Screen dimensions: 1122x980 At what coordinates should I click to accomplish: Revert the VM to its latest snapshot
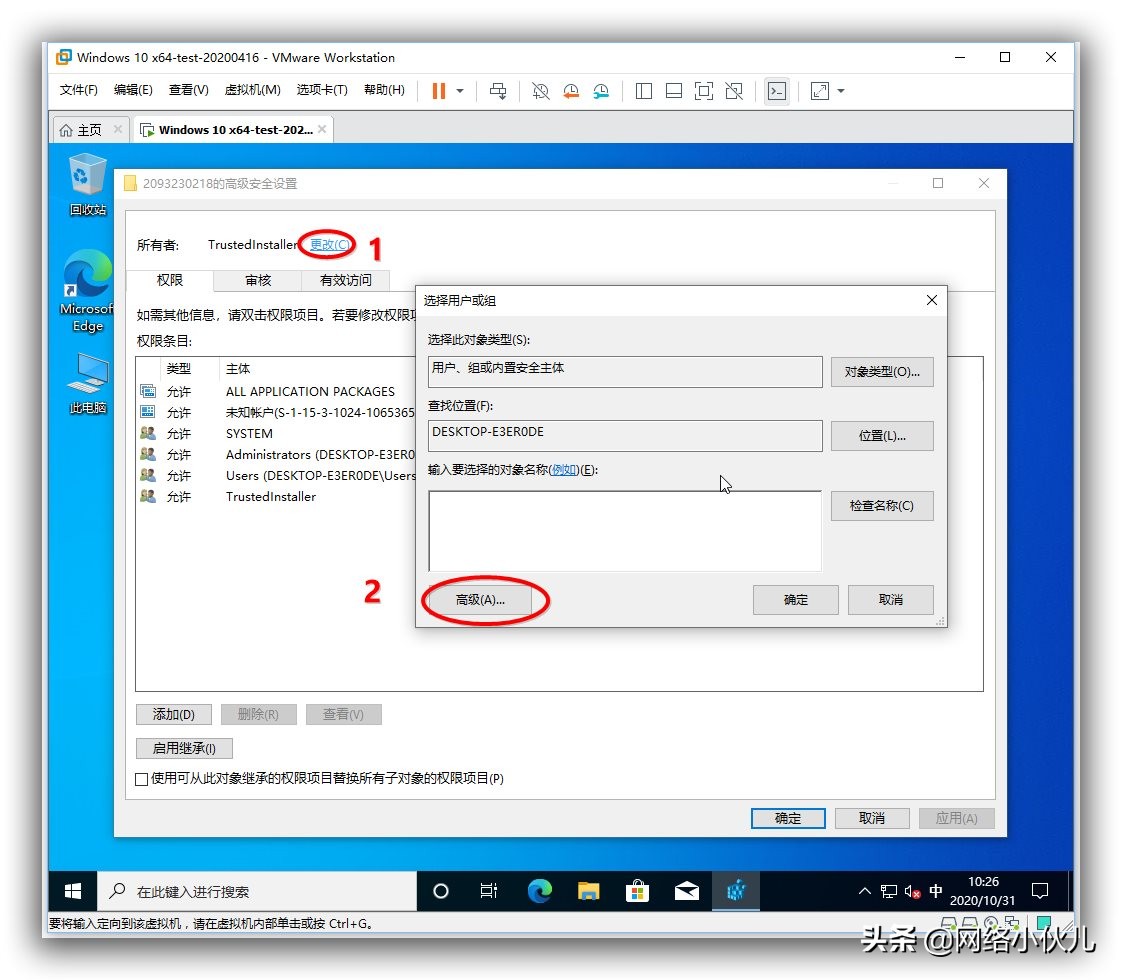[570, 91]
